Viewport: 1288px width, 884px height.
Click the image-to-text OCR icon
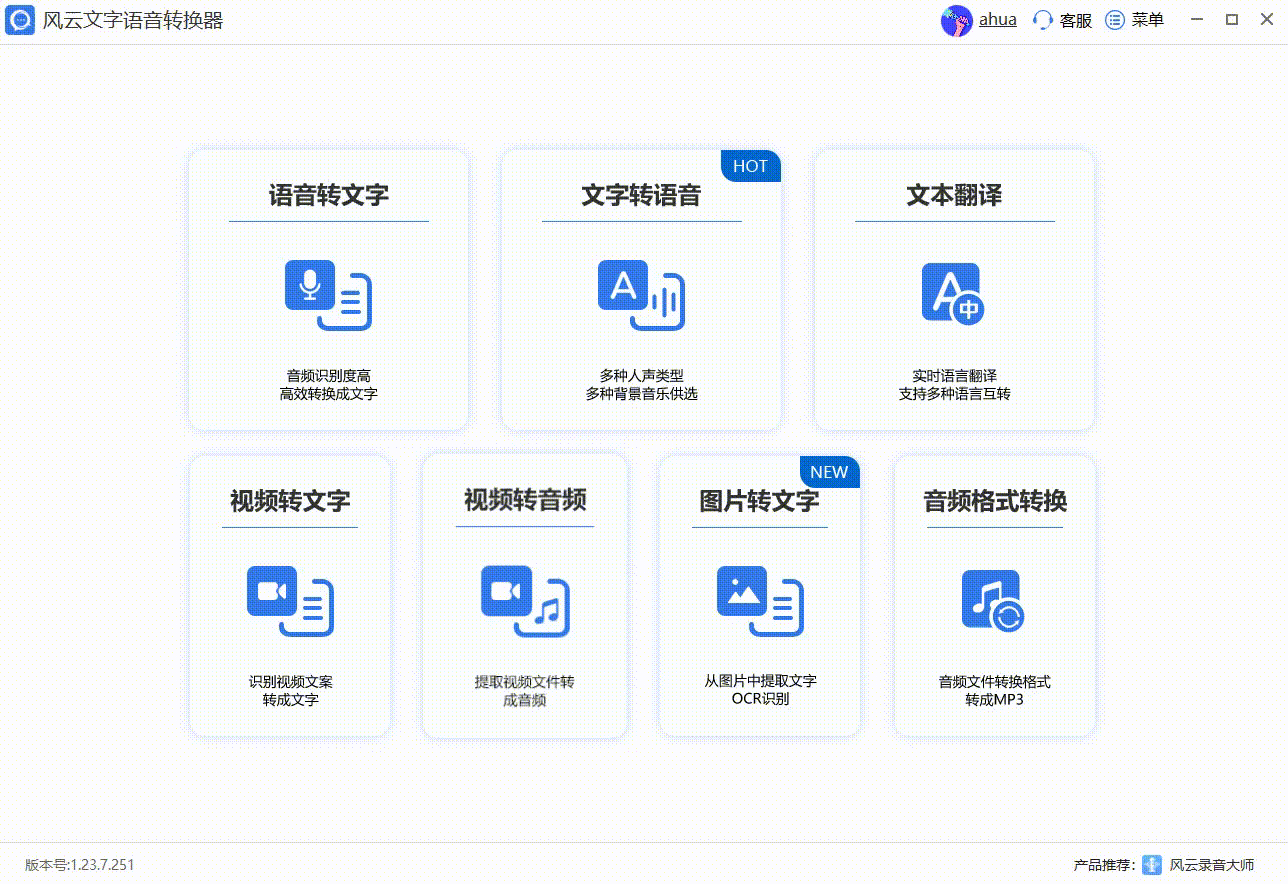tap(760, 601)
